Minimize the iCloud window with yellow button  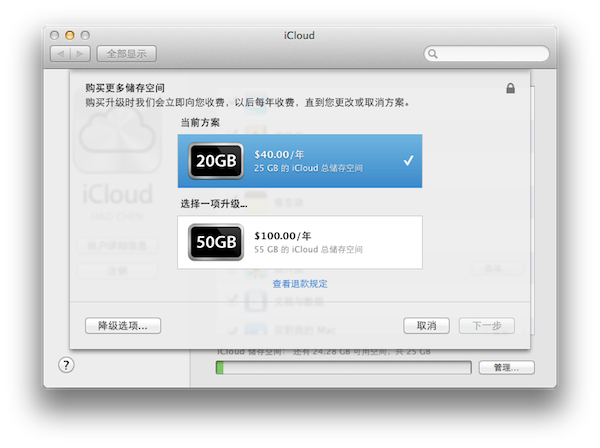pyautogui.click(x=70, y=35)
